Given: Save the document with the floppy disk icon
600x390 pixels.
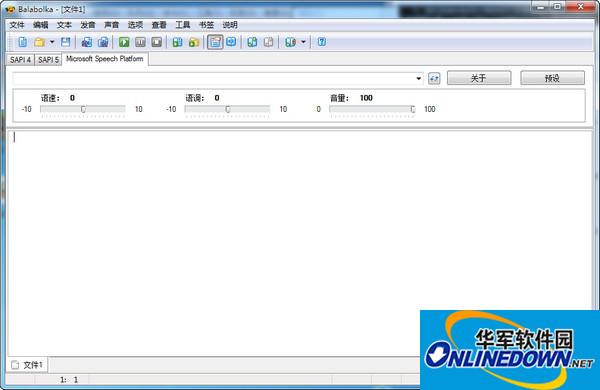Looking at the screenshot, I should click(66, 42).
